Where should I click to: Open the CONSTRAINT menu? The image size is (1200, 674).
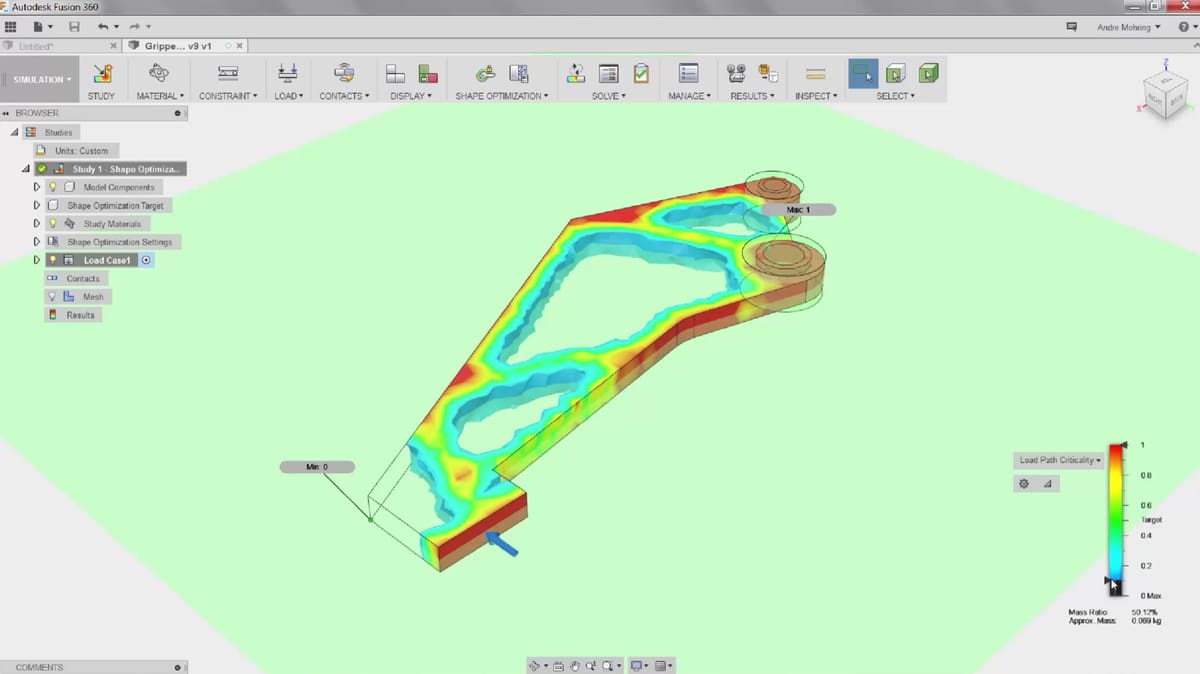coord(228,96)
